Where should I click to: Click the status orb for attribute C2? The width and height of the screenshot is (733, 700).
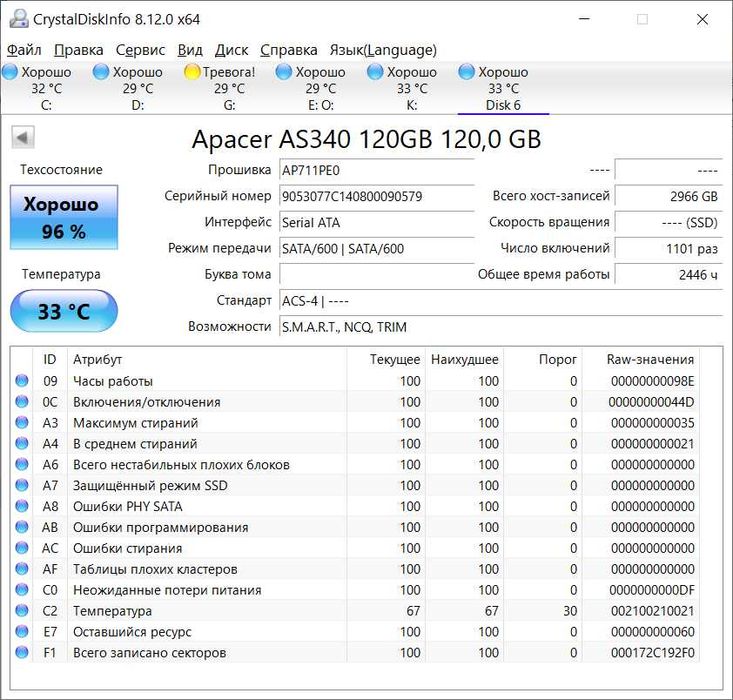click(22, 610)
